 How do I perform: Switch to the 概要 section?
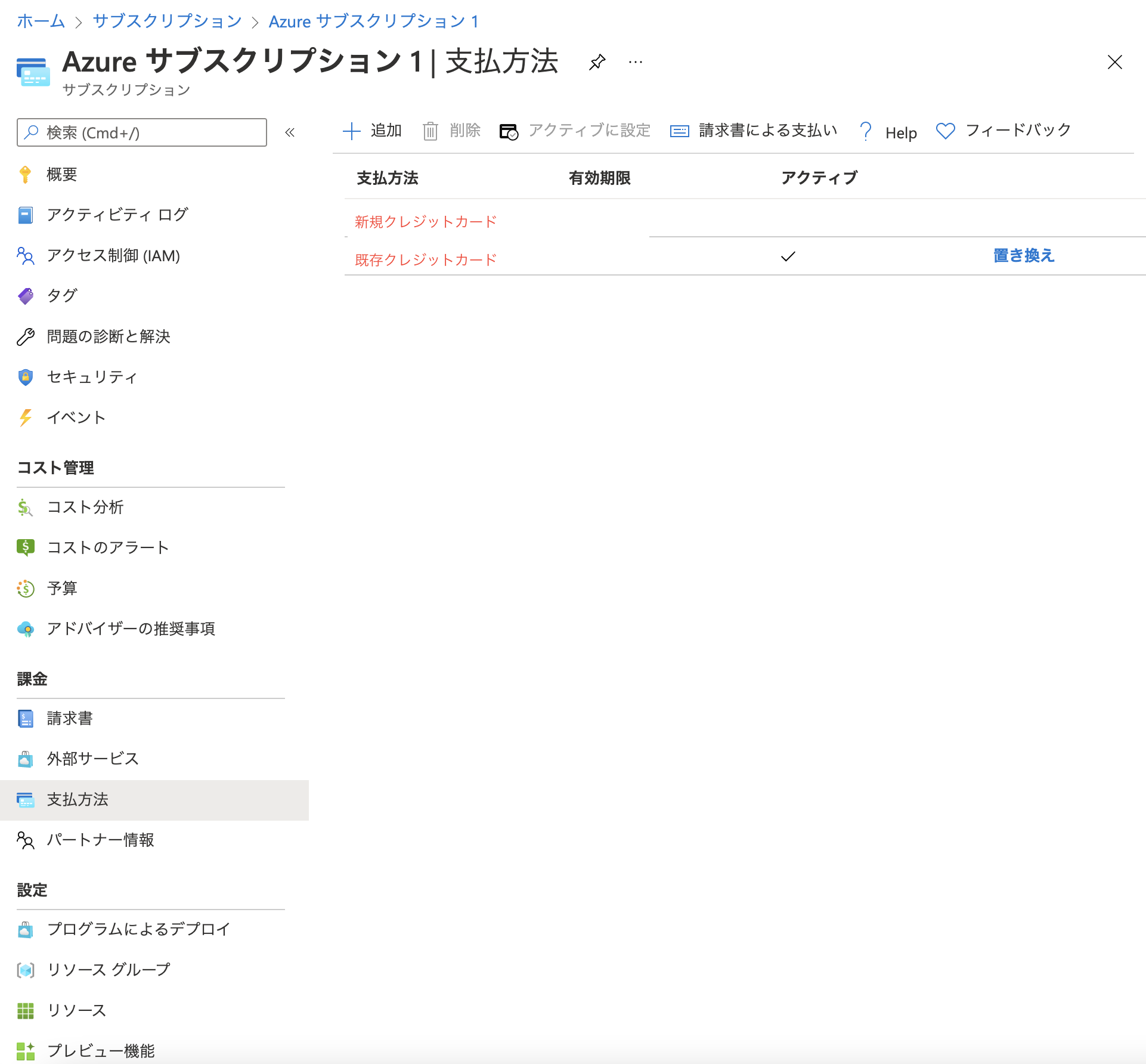[x=61, y=174]
